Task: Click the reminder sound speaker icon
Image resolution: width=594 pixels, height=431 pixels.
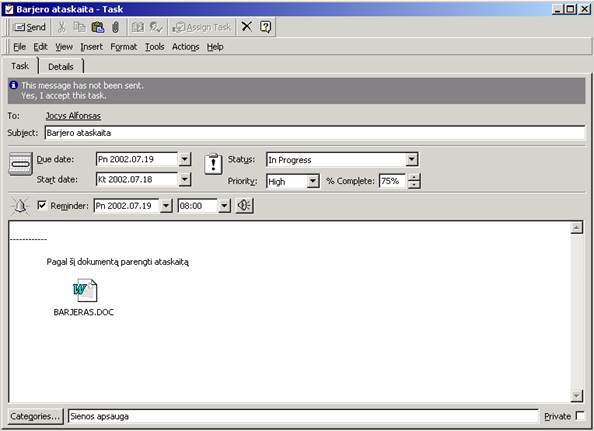Action: tap(244, 206)
